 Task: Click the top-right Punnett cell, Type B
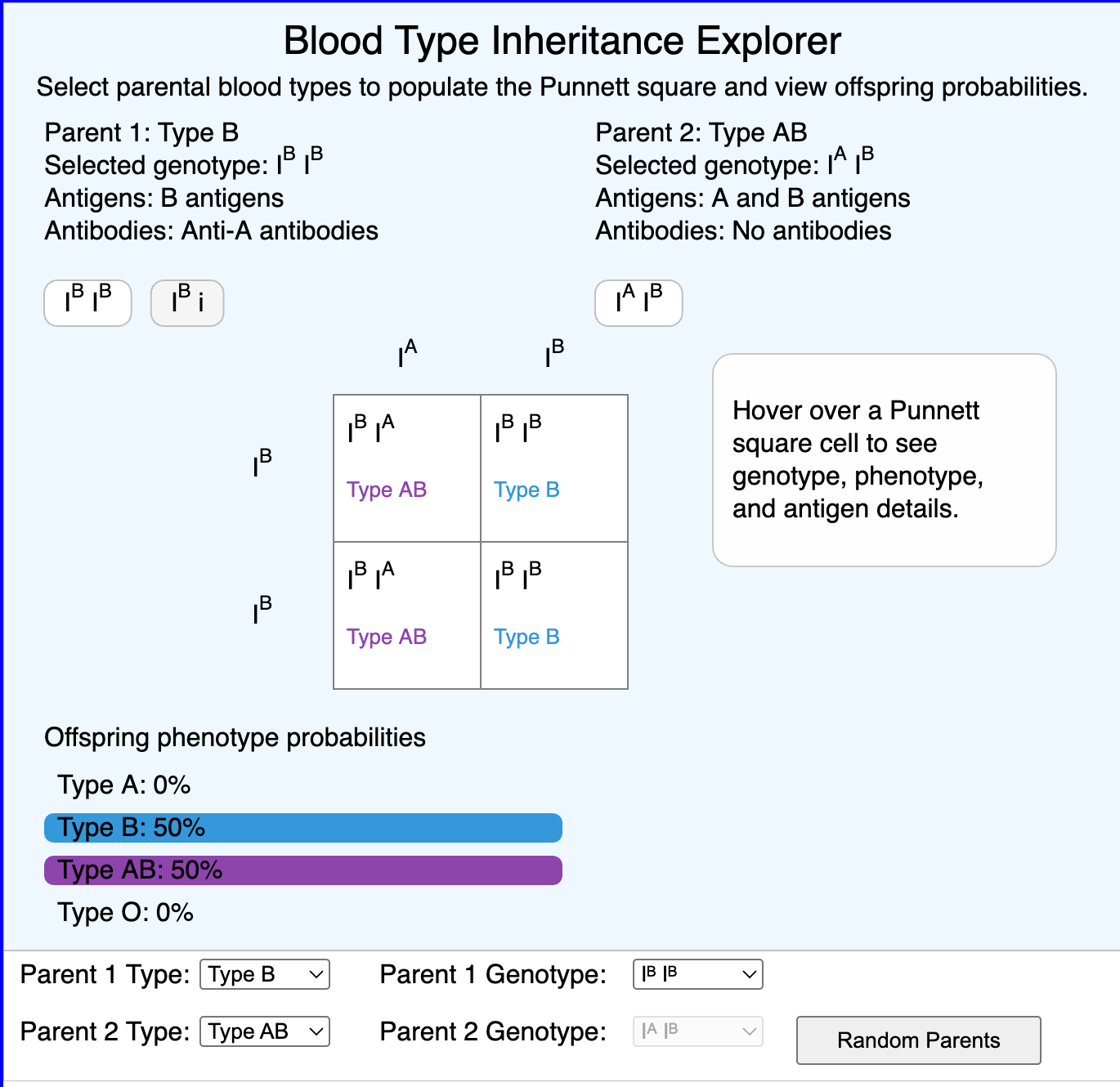tap(554, 468)
